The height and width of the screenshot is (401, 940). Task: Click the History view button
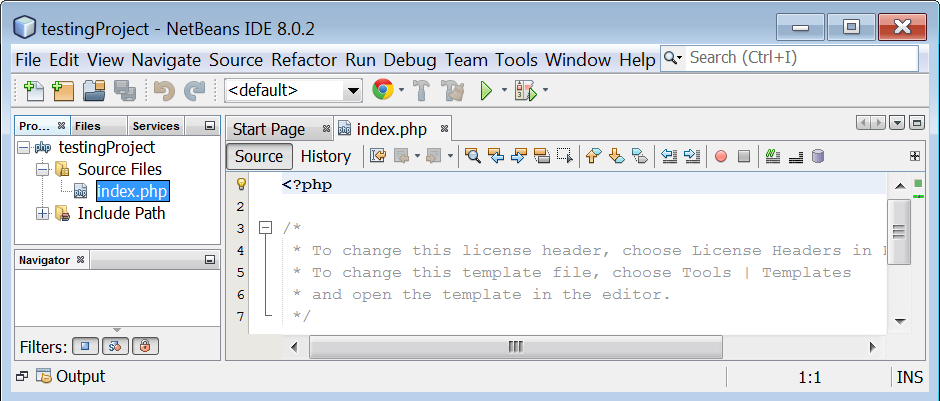326,156
